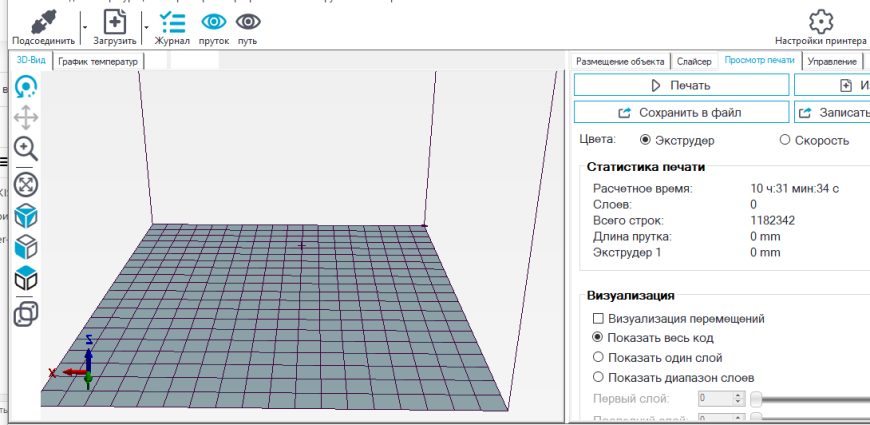Click the Расчетное время label
870x425 pixels.
click(x=643, y=189)
